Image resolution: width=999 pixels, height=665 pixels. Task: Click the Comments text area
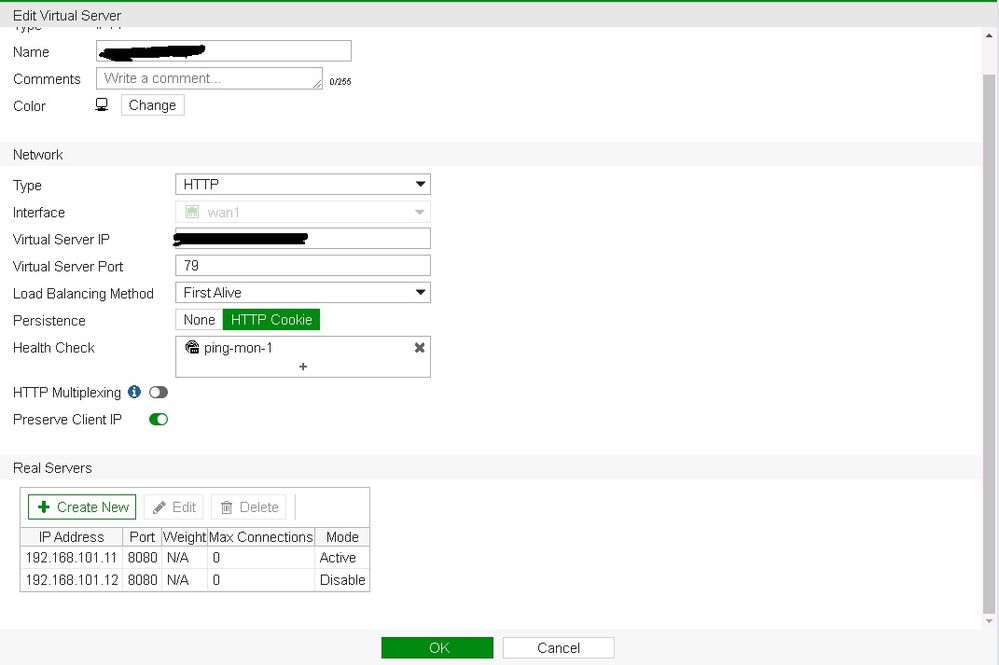(x=209, y=78)
